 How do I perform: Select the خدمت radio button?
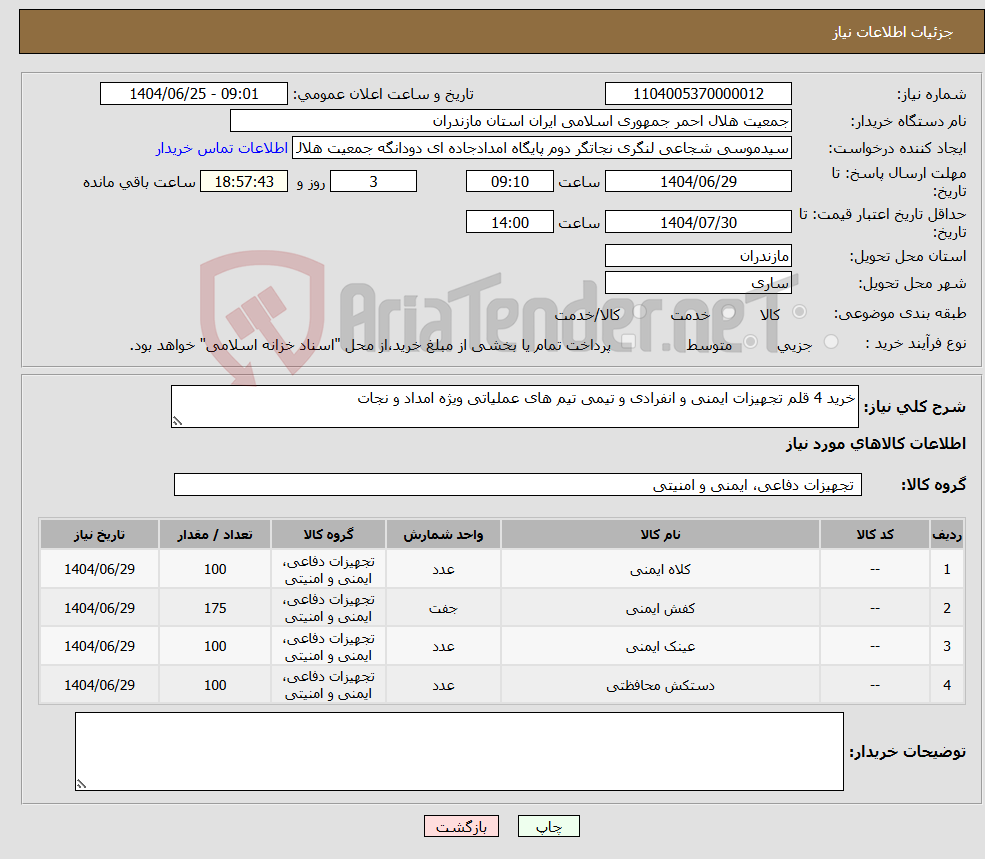click(728, 312)
